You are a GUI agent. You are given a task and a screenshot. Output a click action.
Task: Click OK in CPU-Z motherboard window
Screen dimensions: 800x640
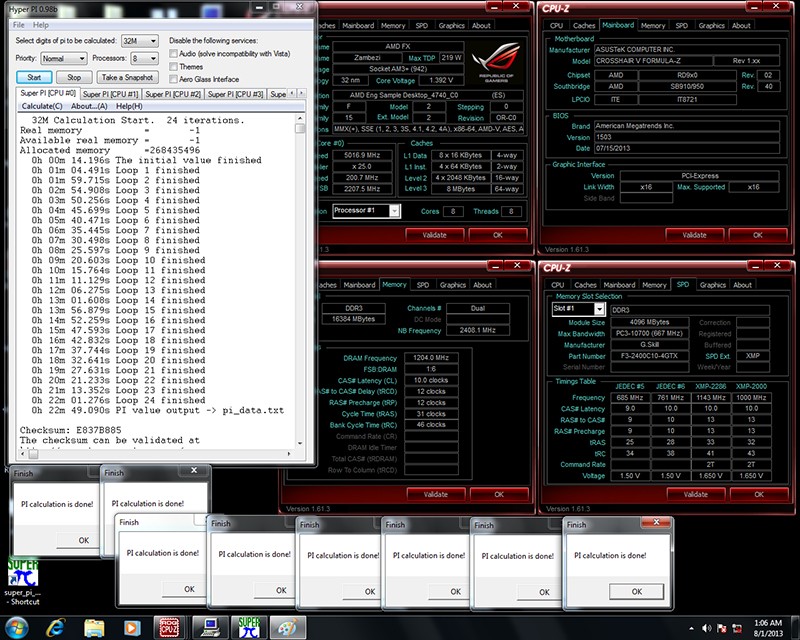758,235
